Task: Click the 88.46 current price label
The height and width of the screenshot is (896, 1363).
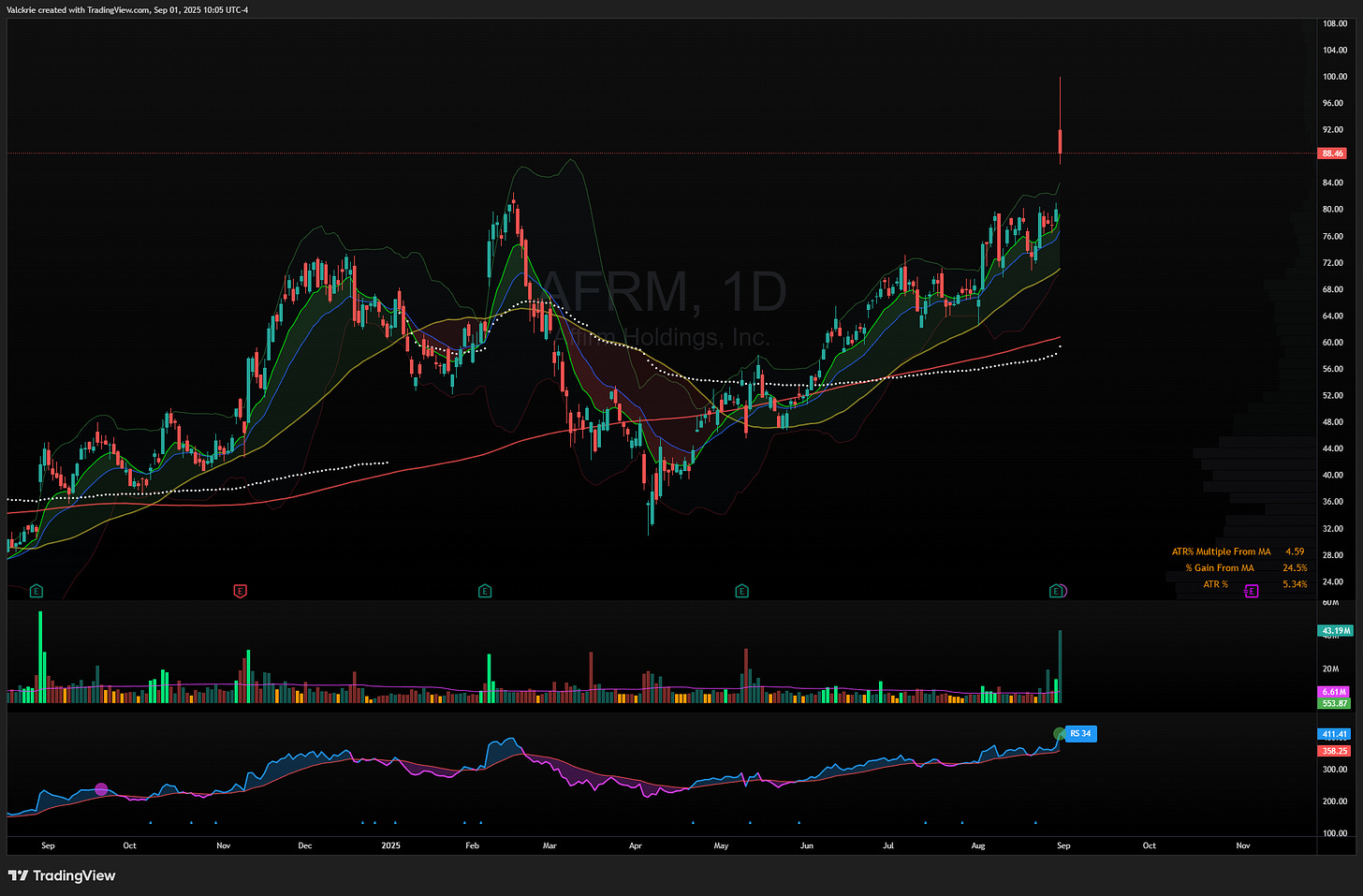Action: (x=1332, y=154)
